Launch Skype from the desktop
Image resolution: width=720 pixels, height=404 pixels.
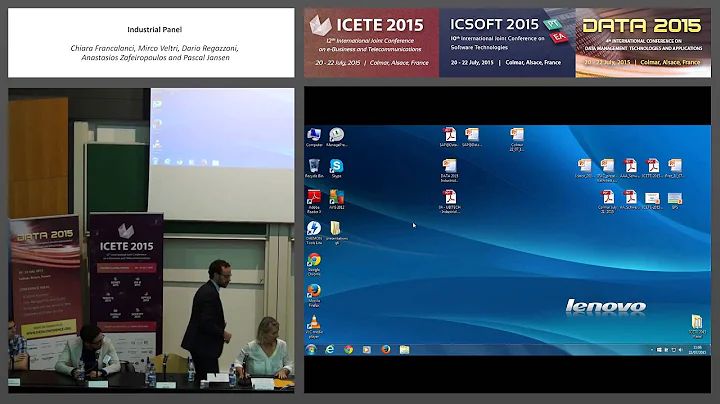click(x=337, y=168)
